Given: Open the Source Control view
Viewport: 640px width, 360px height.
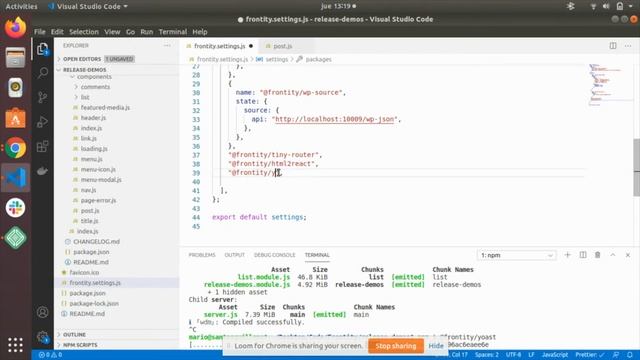Looking at the screenshot, I should 42,97.
